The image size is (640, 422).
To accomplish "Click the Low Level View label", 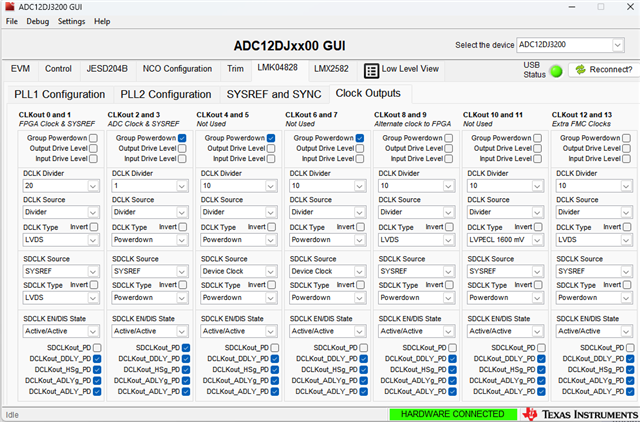I will [410, 69].
